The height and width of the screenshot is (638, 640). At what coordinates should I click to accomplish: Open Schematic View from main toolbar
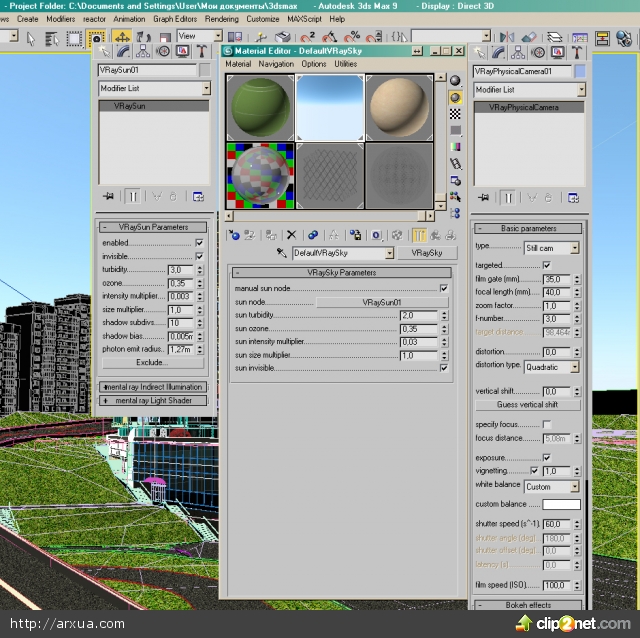coord(602,38)
